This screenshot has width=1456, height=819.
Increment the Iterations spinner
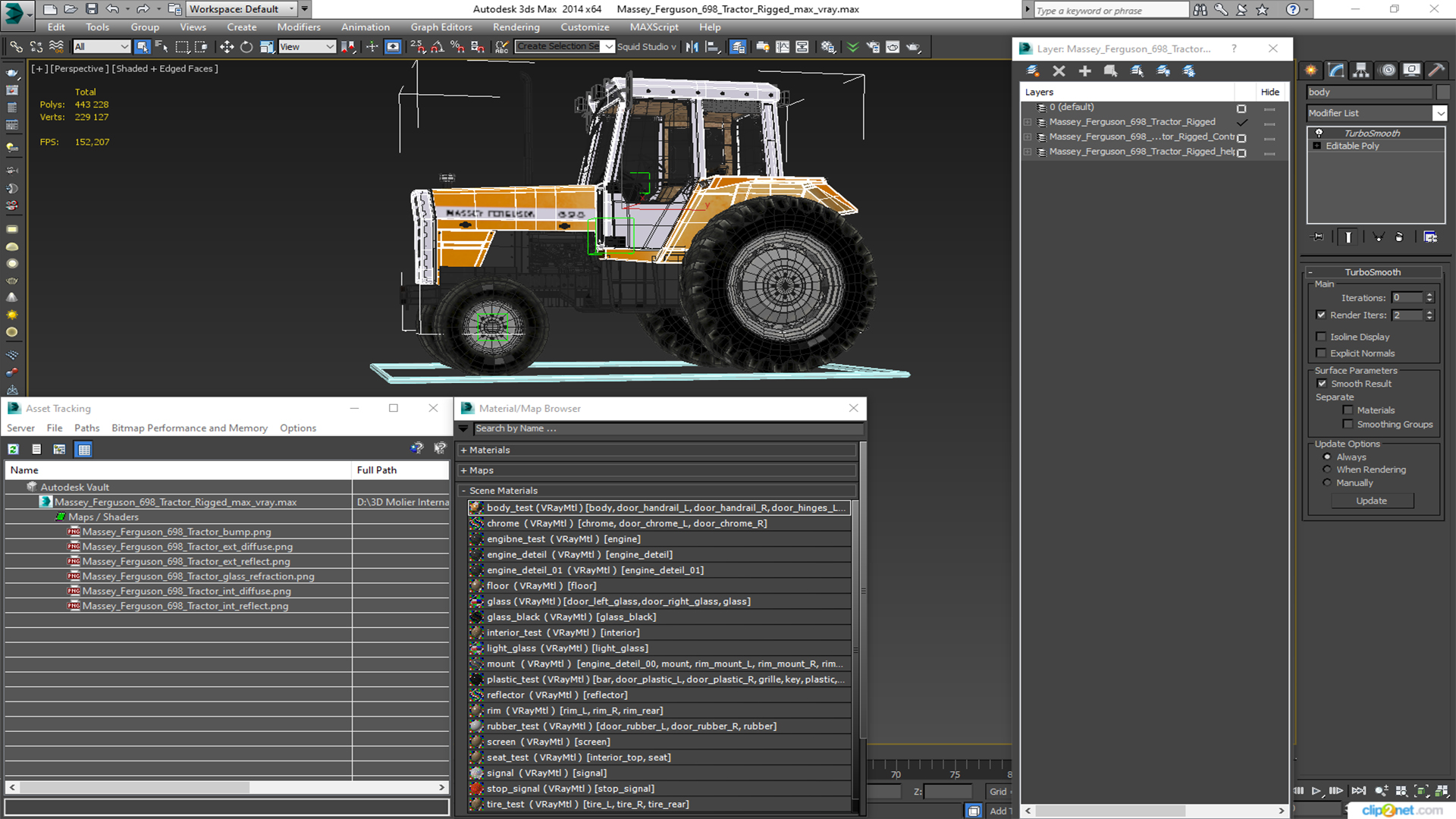coord(1429,295)
